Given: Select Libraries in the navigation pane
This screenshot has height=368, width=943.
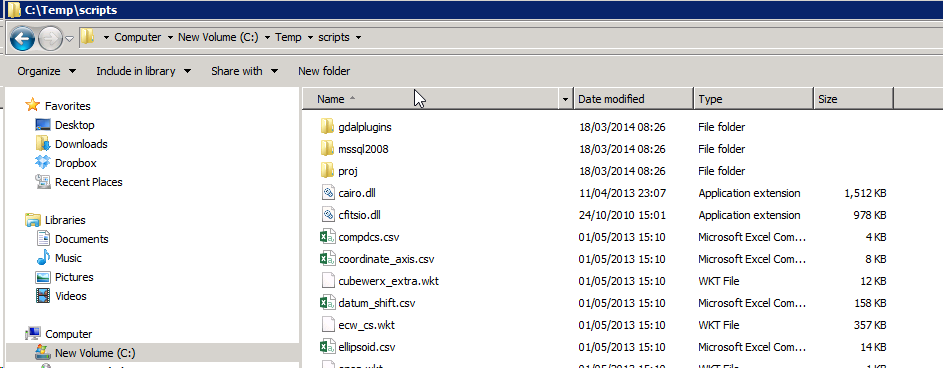Looking at the screenshot, I should tap(65, 220).
